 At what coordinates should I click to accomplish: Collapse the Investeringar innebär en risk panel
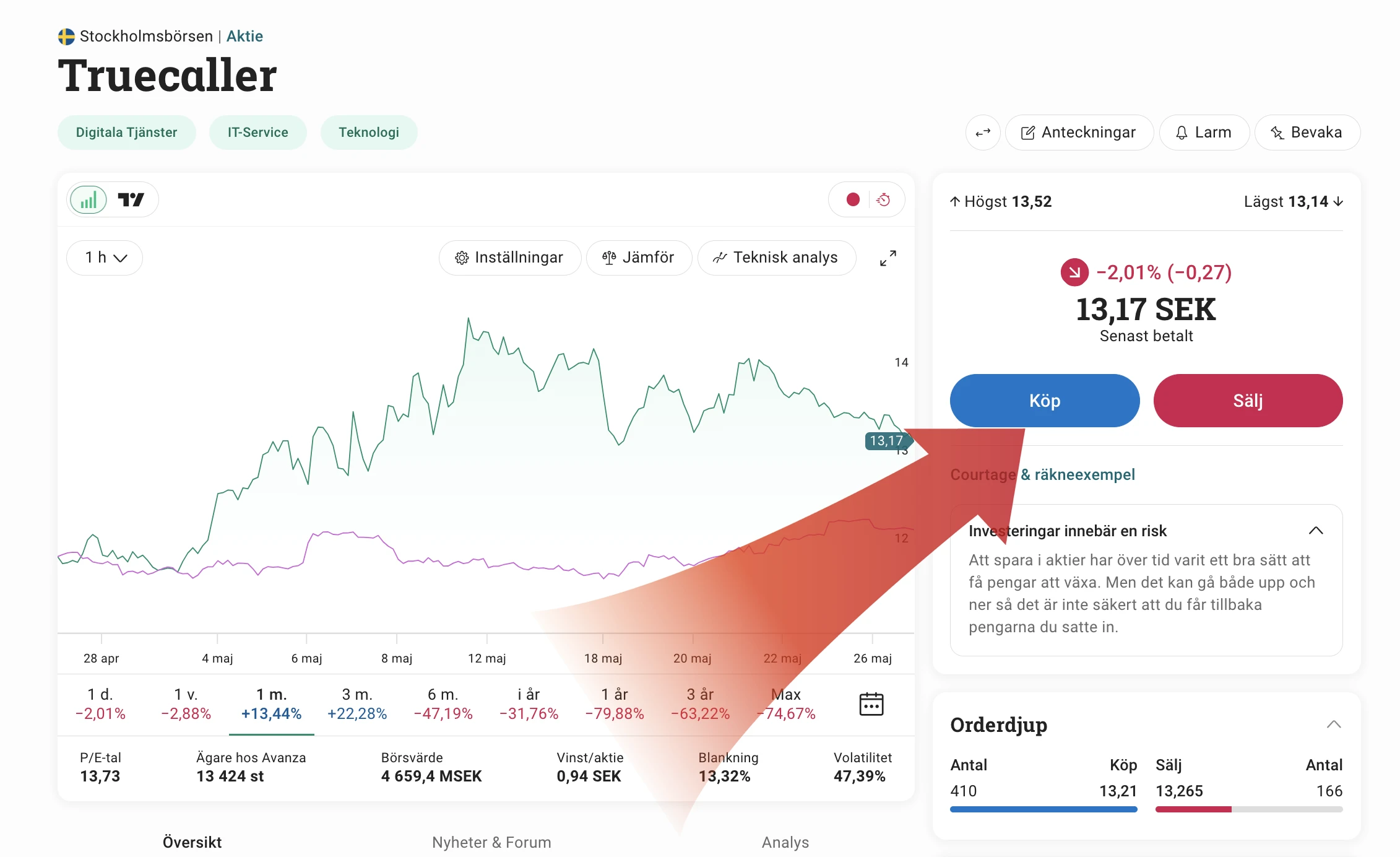(1316, 531)
